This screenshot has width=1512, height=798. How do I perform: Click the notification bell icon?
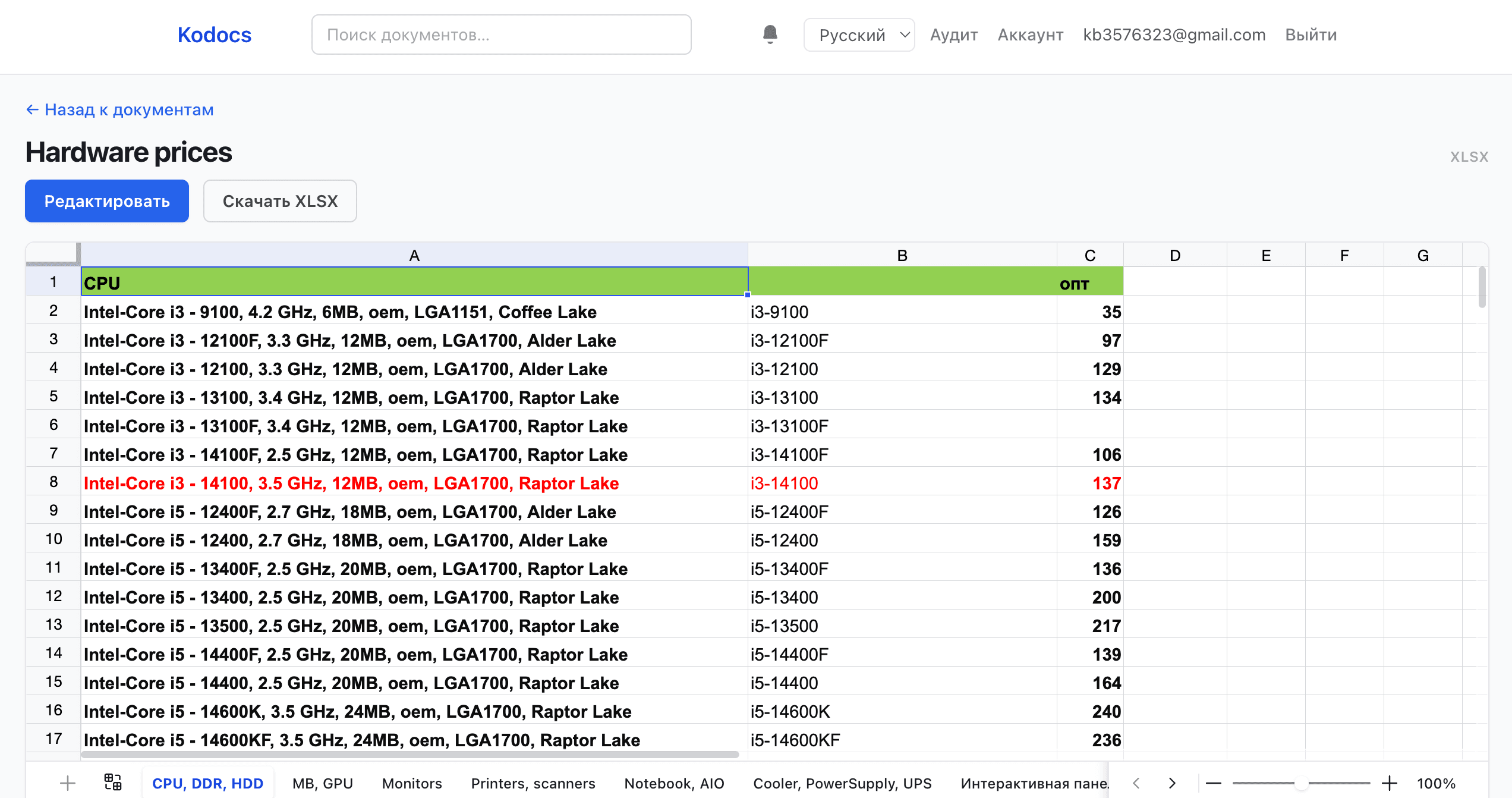click(770, 34)
